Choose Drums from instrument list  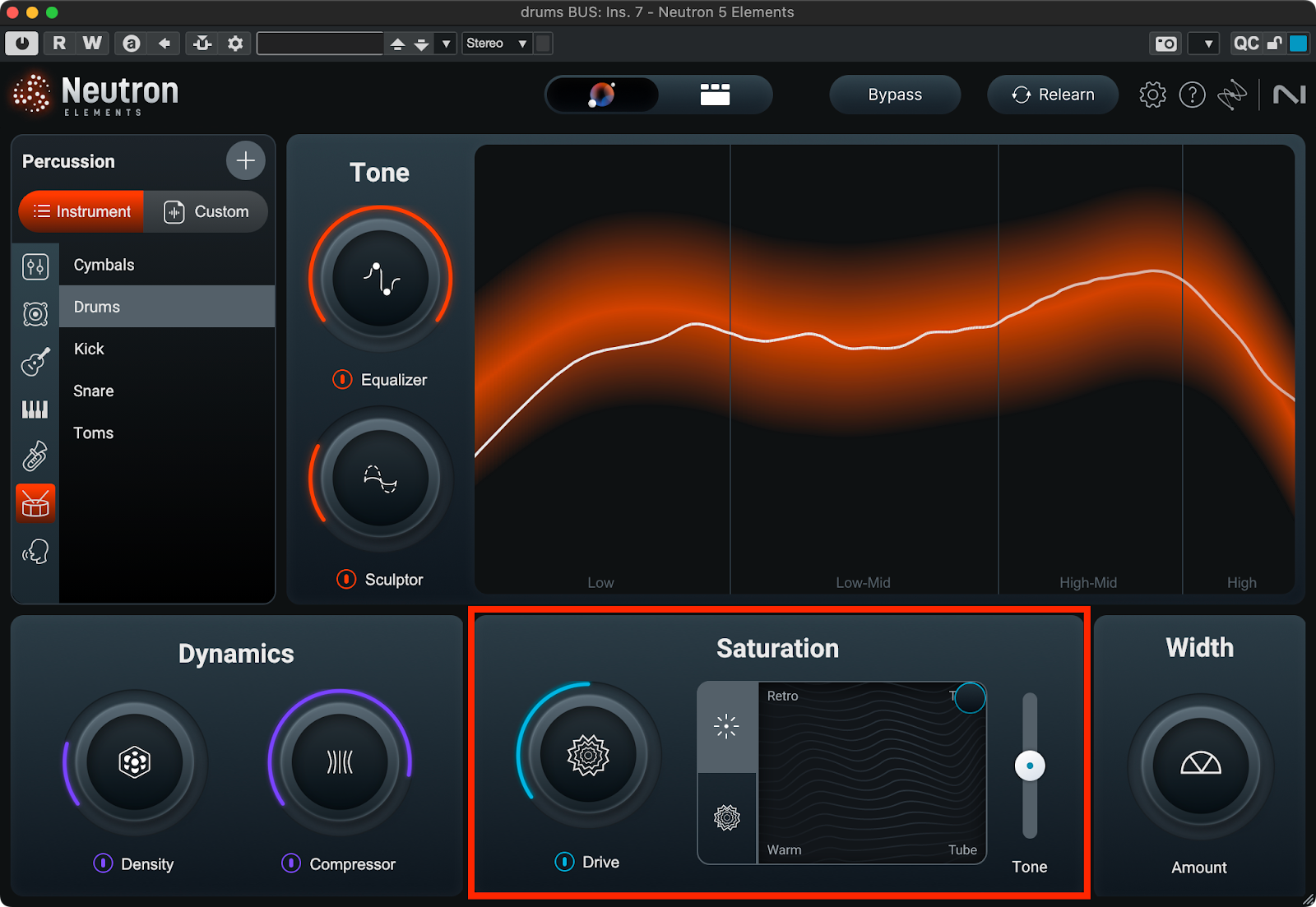click(167, 307)
